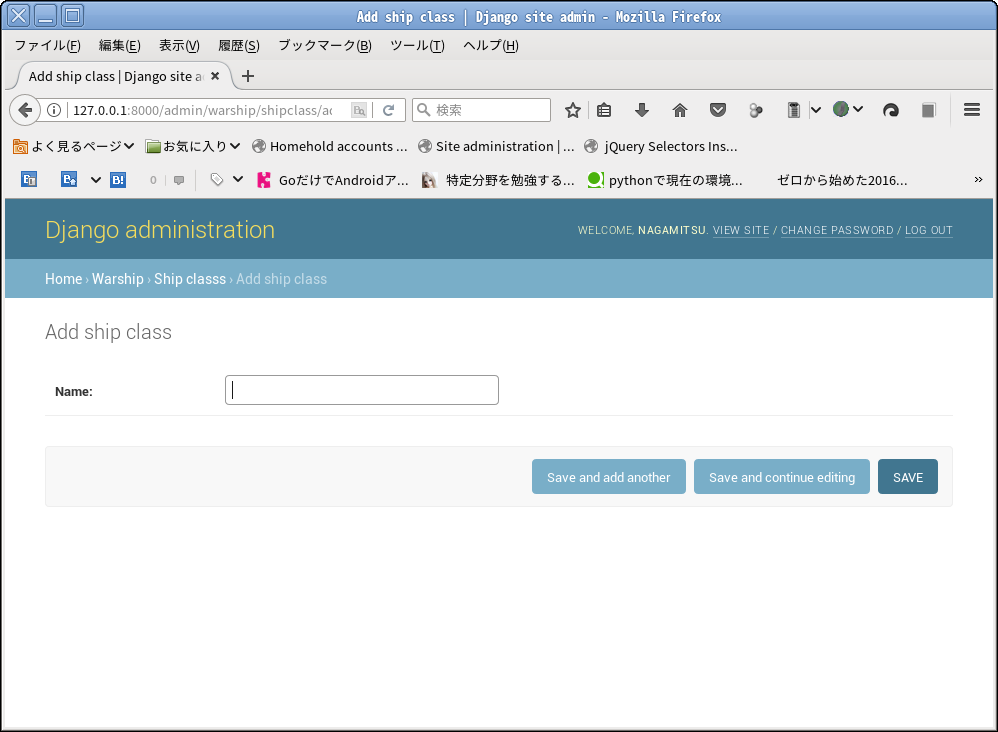Open the hamburger menu icon

pos(971,110)
